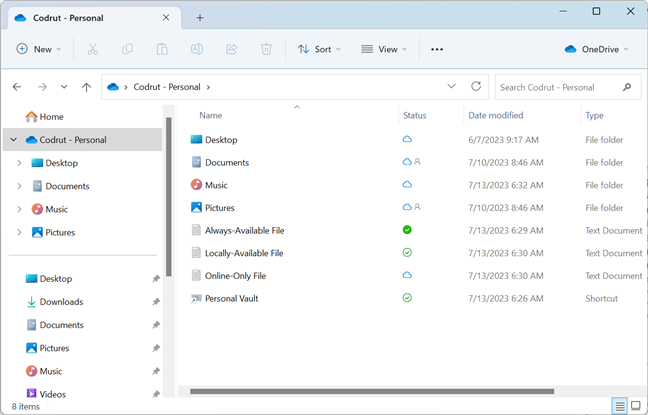Refresh the current folder view
This screenshot has height=415, width=648.
[x=476, y=87]
